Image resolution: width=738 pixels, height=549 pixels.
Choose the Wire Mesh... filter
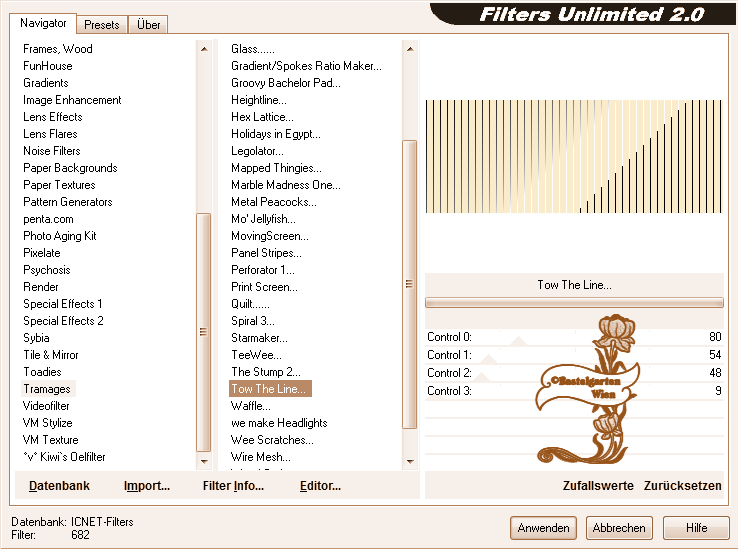[x=261, y=457]
